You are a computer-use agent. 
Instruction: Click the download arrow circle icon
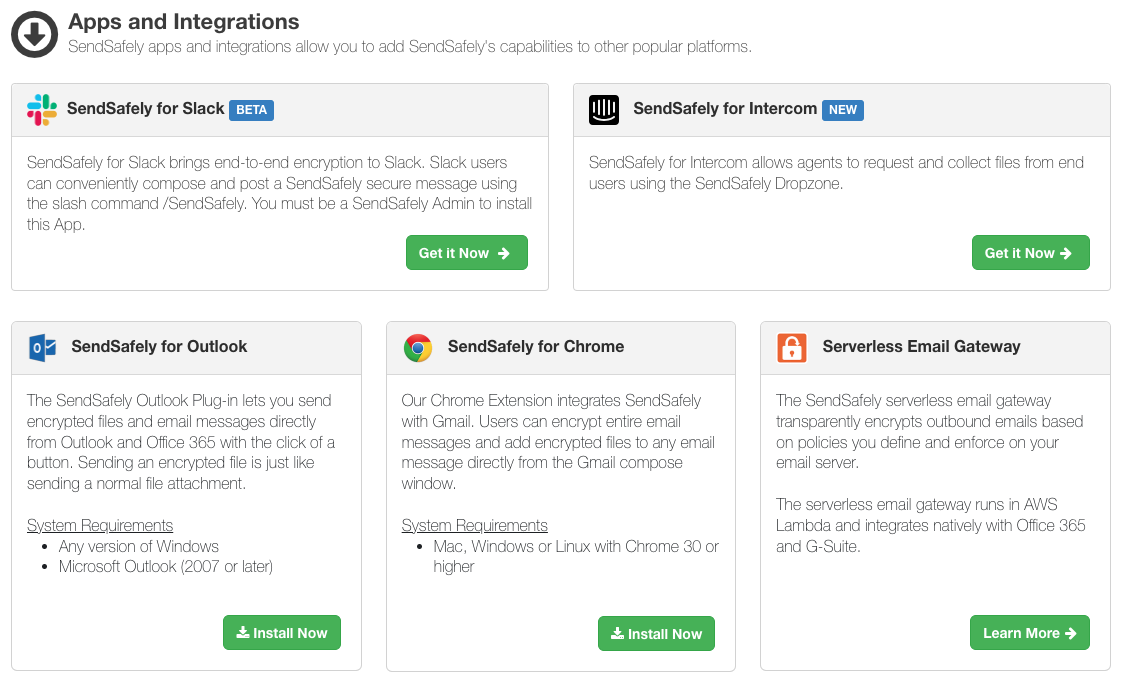(35, 34)
